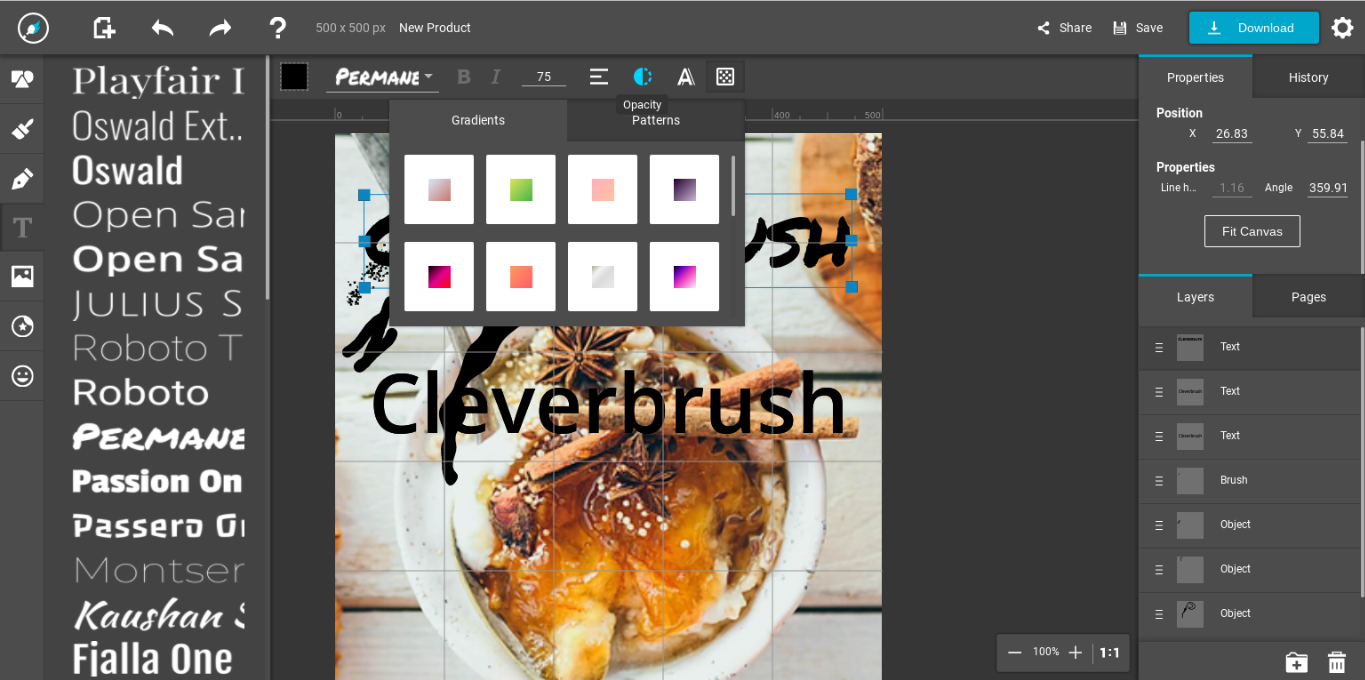Select the Passion One font

tap(158, 481)
